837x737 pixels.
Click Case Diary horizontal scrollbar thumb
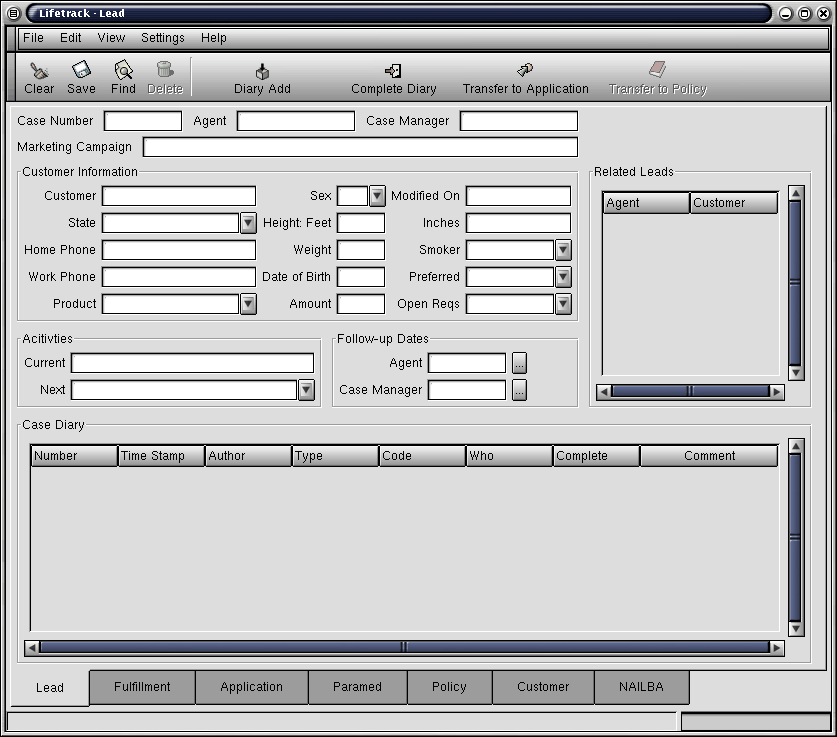point(404,647)
